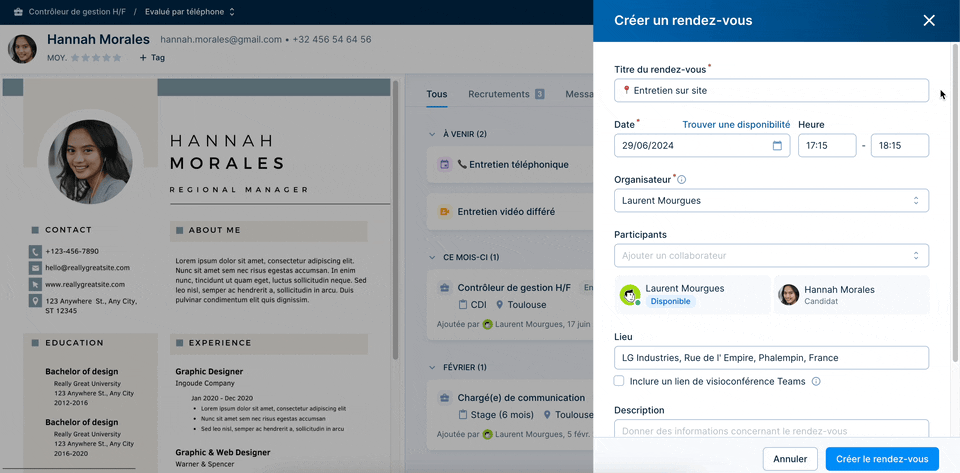
Task: Click the info icon beside the Teams visioconférence option
Action: tap(816, 381)
